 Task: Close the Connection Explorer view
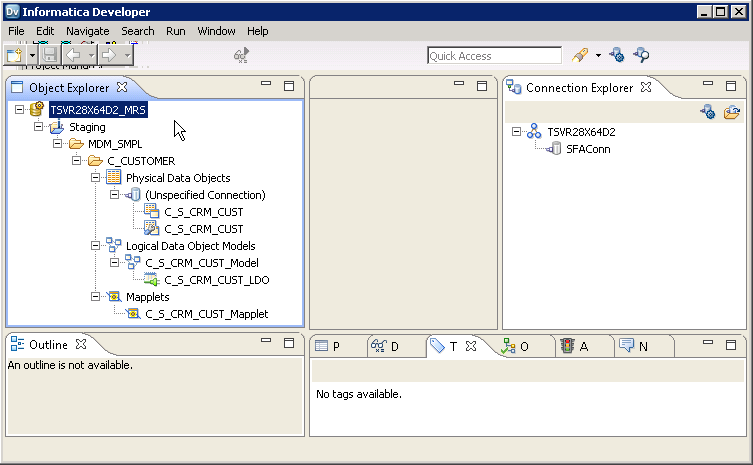tap(646, 87)
